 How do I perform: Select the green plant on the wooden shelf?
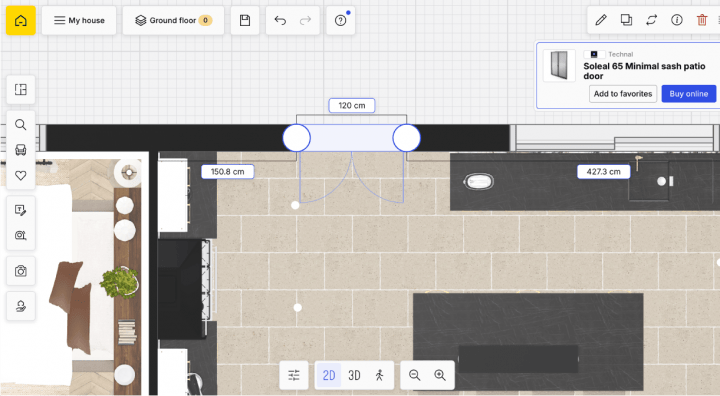click(x=119, y=283)
